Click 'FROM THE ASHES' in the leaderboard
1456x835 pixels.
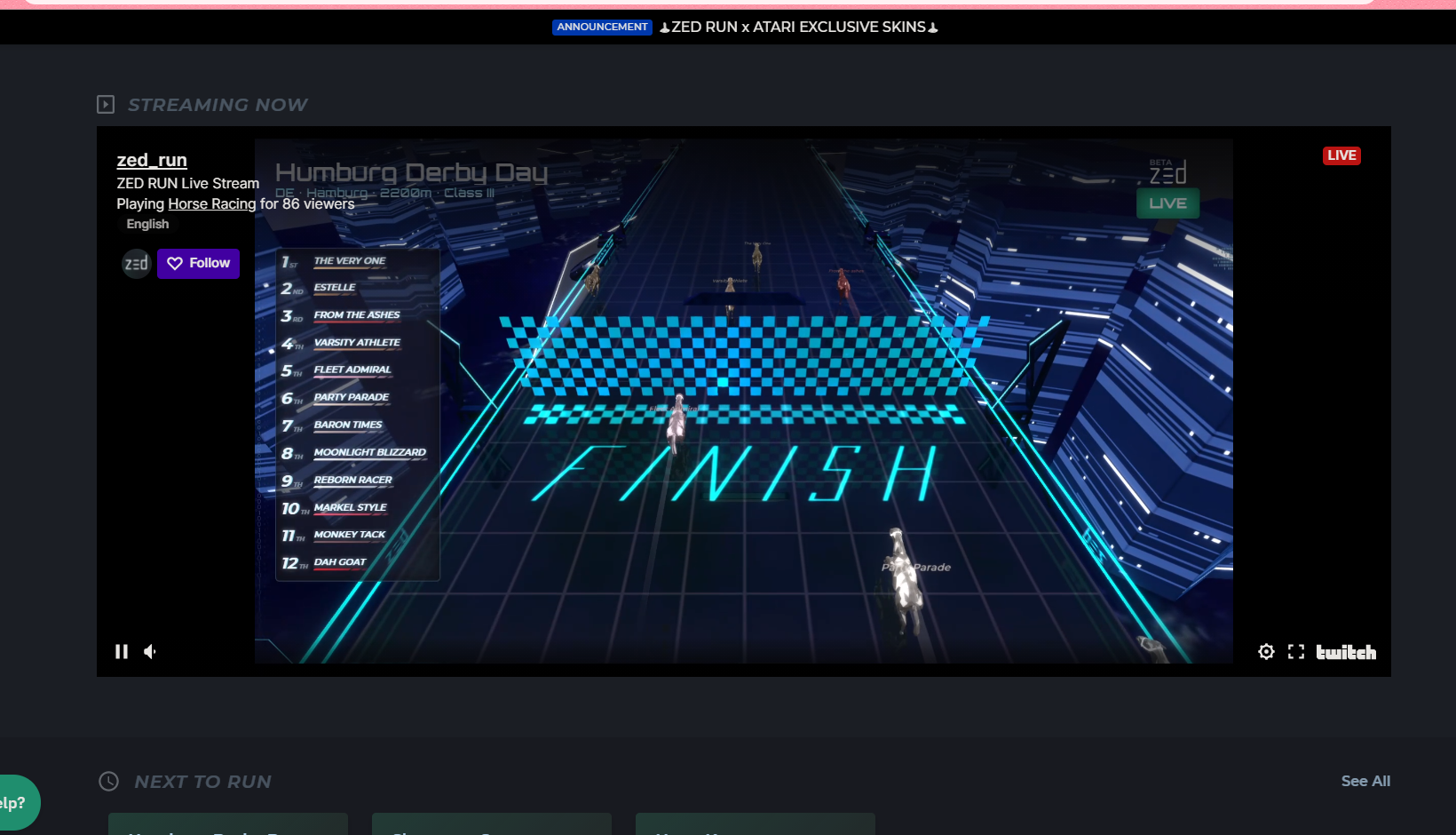click(x=357, y=315)
